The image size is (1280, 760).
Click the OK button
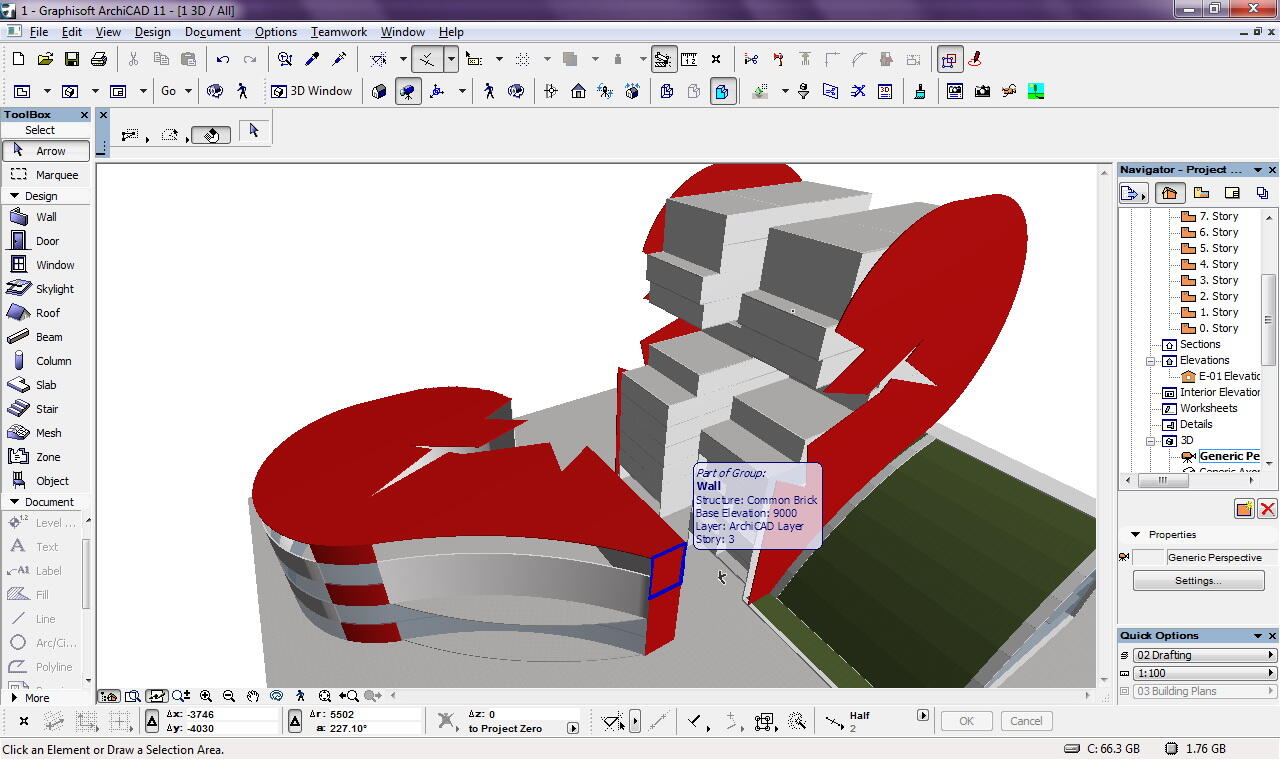966,721
